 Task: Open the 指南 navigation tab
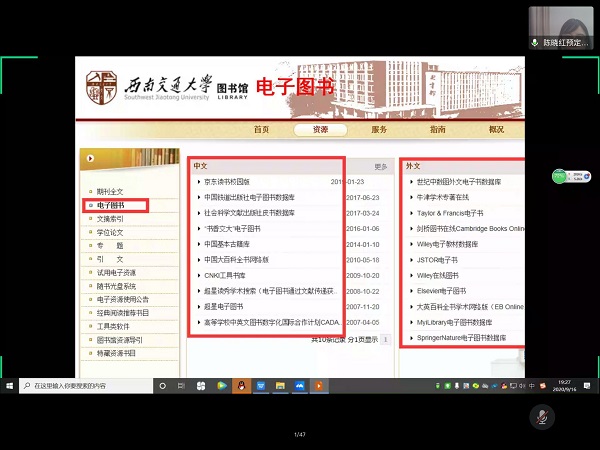click(x=437, y=130)
